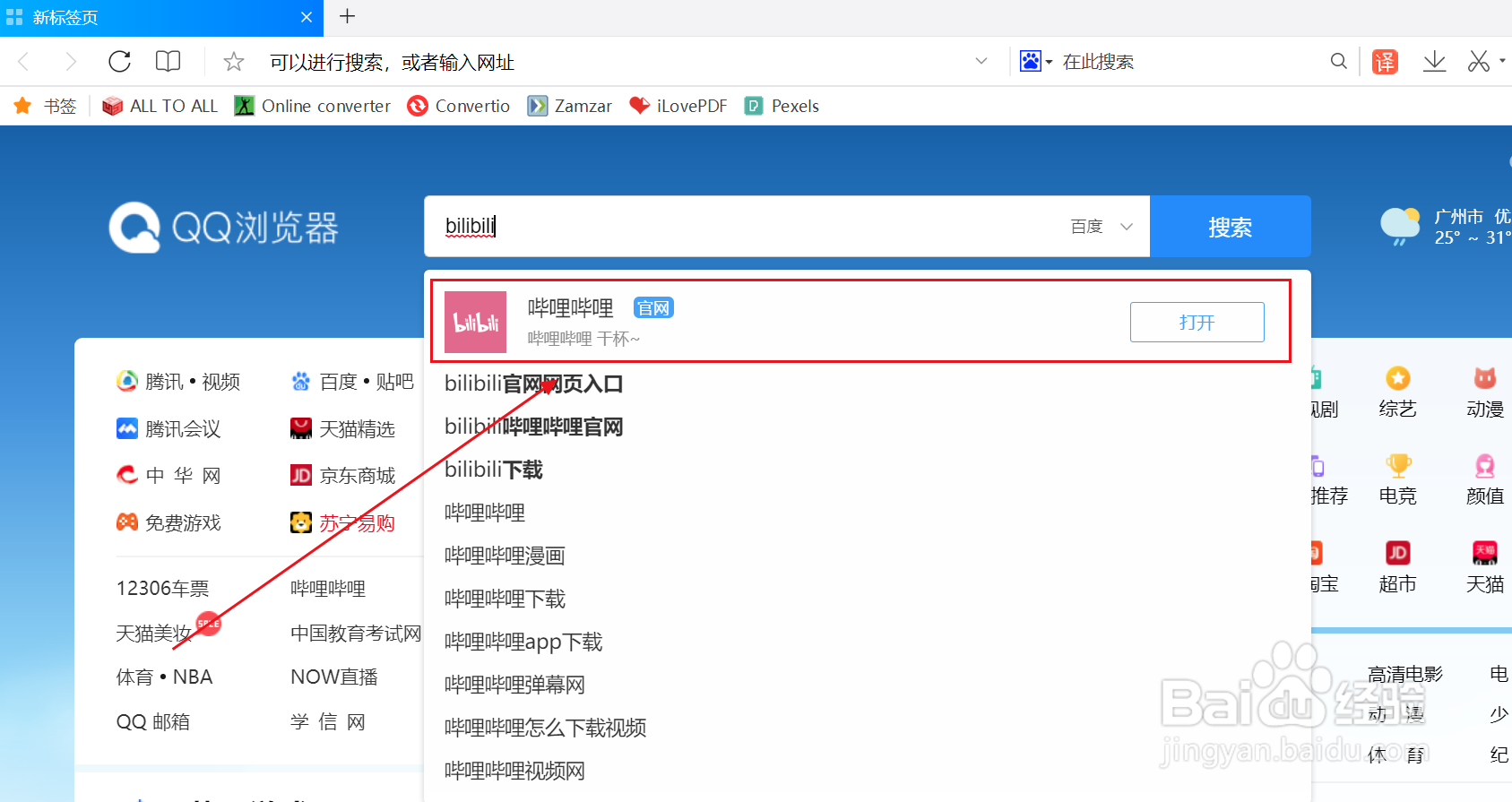Select suggestion 哔哩哔哩怎么下载视频

(x=545, y=728)
